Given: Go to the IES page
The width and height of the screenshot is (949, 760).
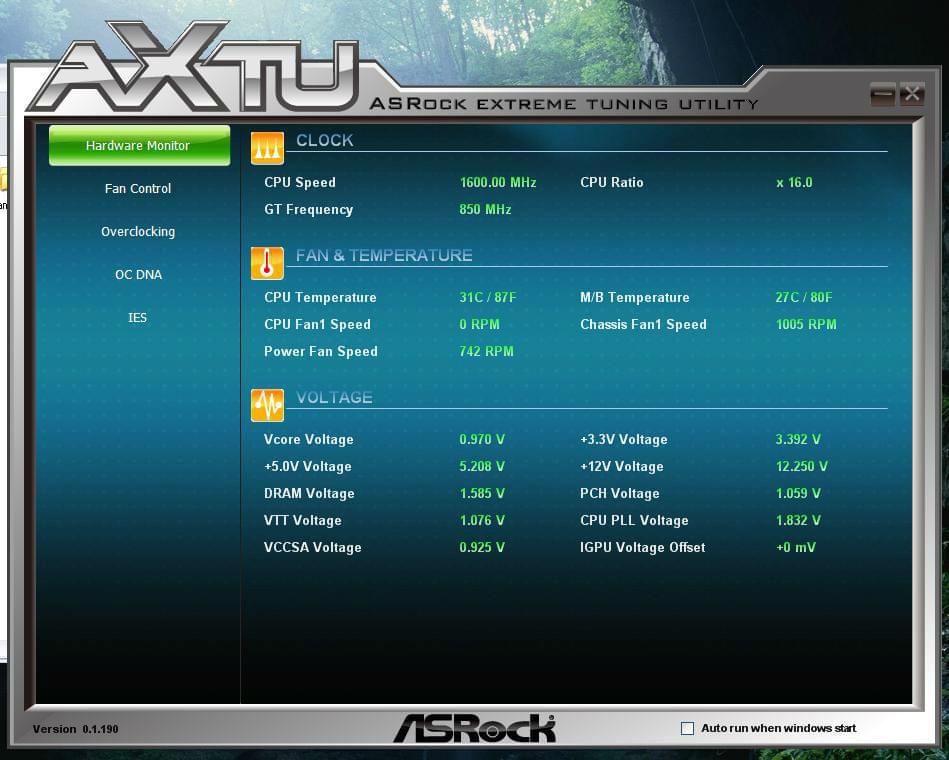Looking at the screenshot, I should pyautogui.click(x=137, y=318).
